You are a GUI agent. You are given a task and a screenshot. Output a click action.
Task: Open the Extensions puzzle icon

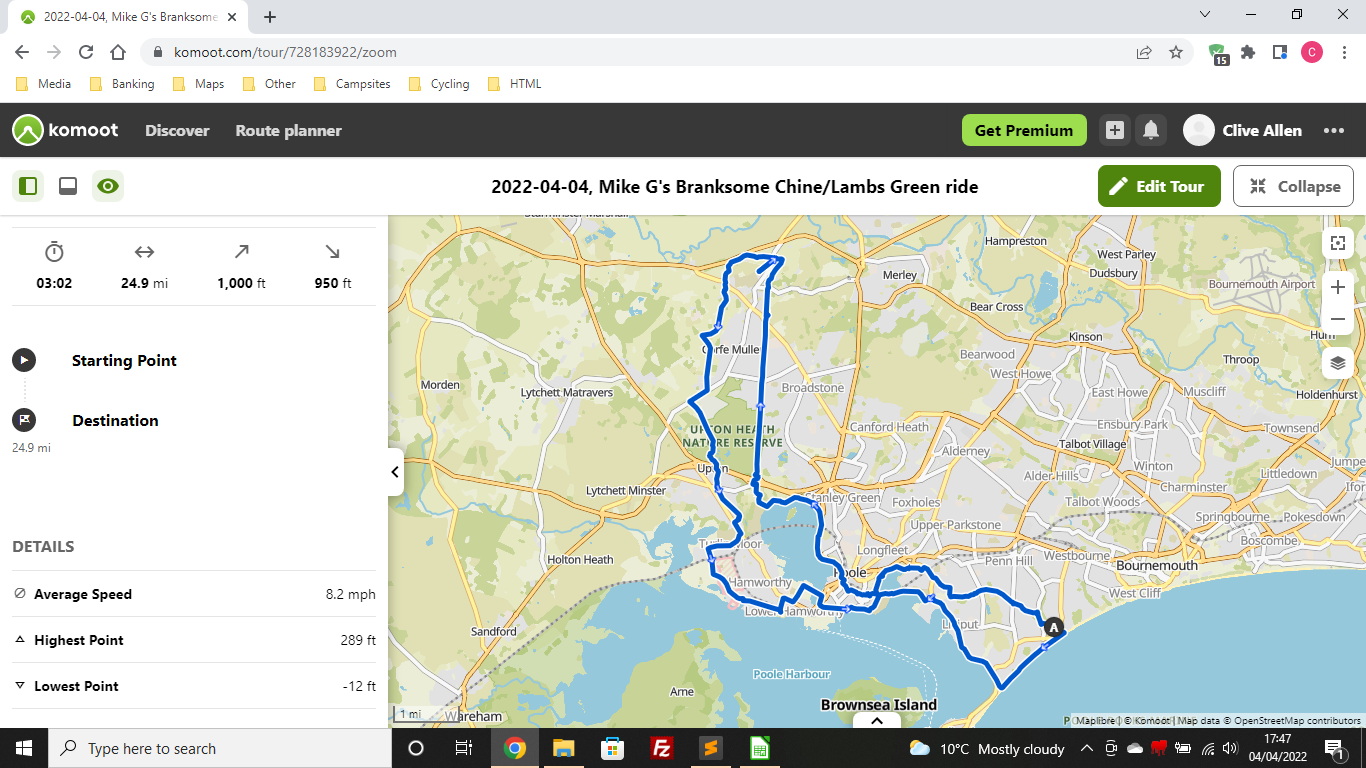click(x=1248, y=52)
